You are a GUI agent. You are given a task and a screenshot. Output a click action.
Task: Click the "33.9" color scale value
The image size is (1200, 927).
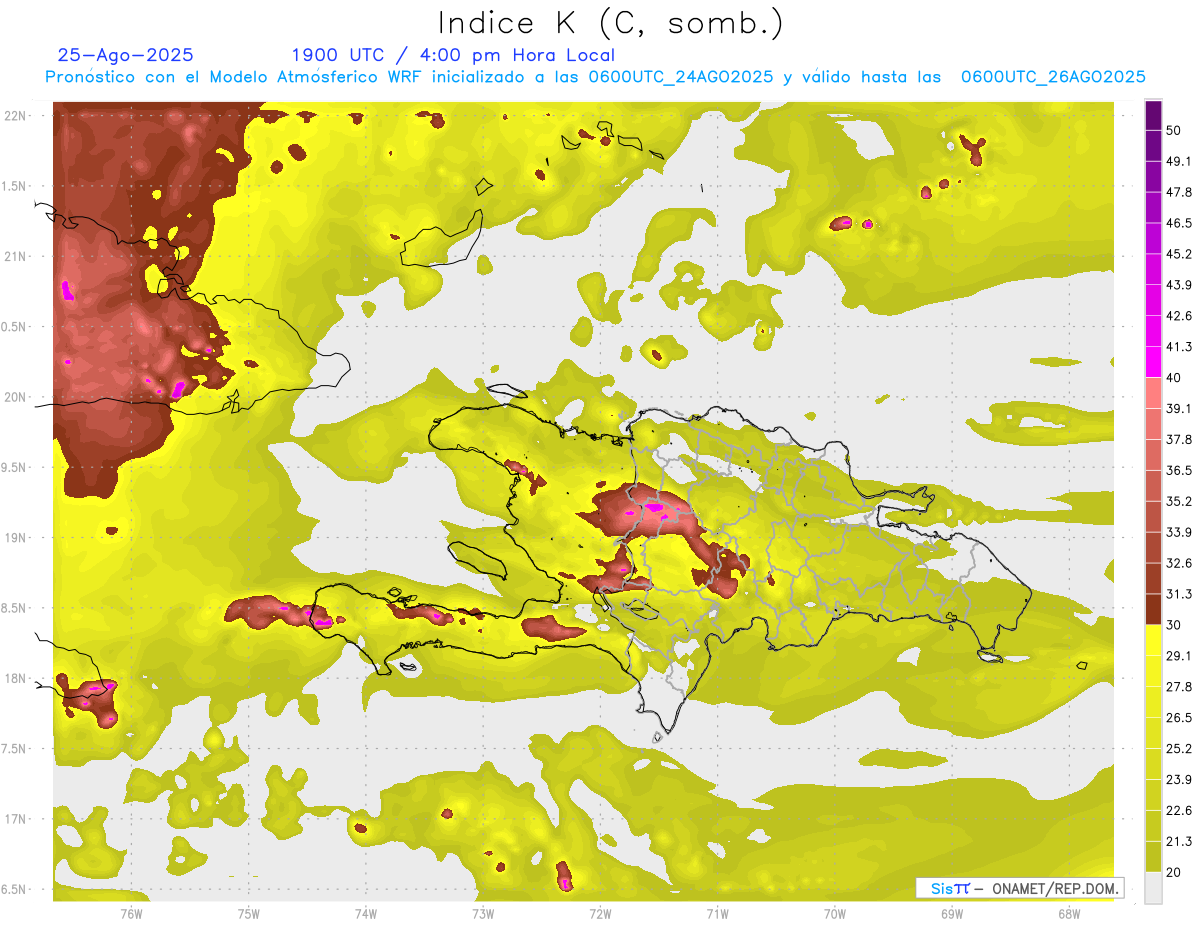[1179, 532]
